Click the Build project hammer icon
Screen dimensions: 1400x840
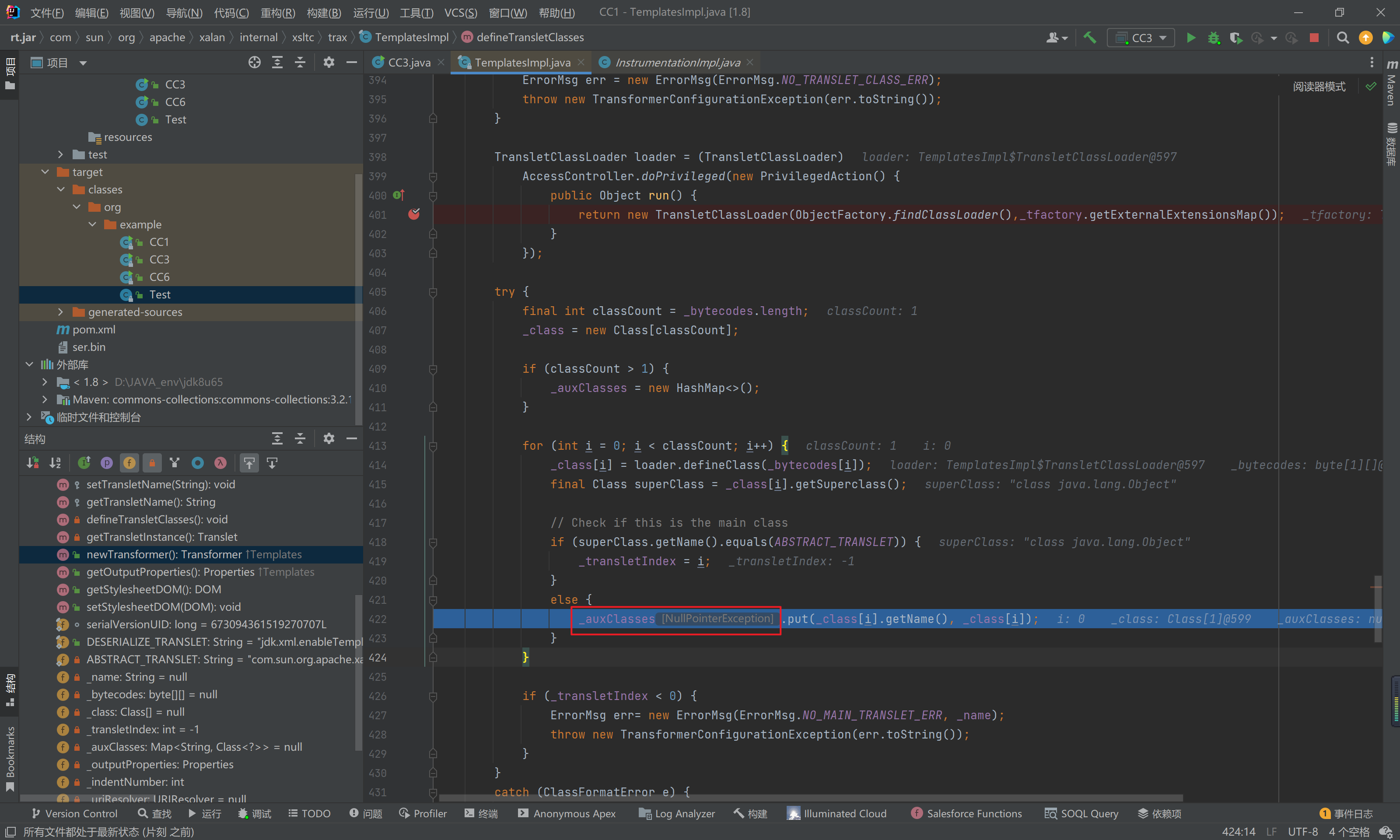[x=1089, y=38]
